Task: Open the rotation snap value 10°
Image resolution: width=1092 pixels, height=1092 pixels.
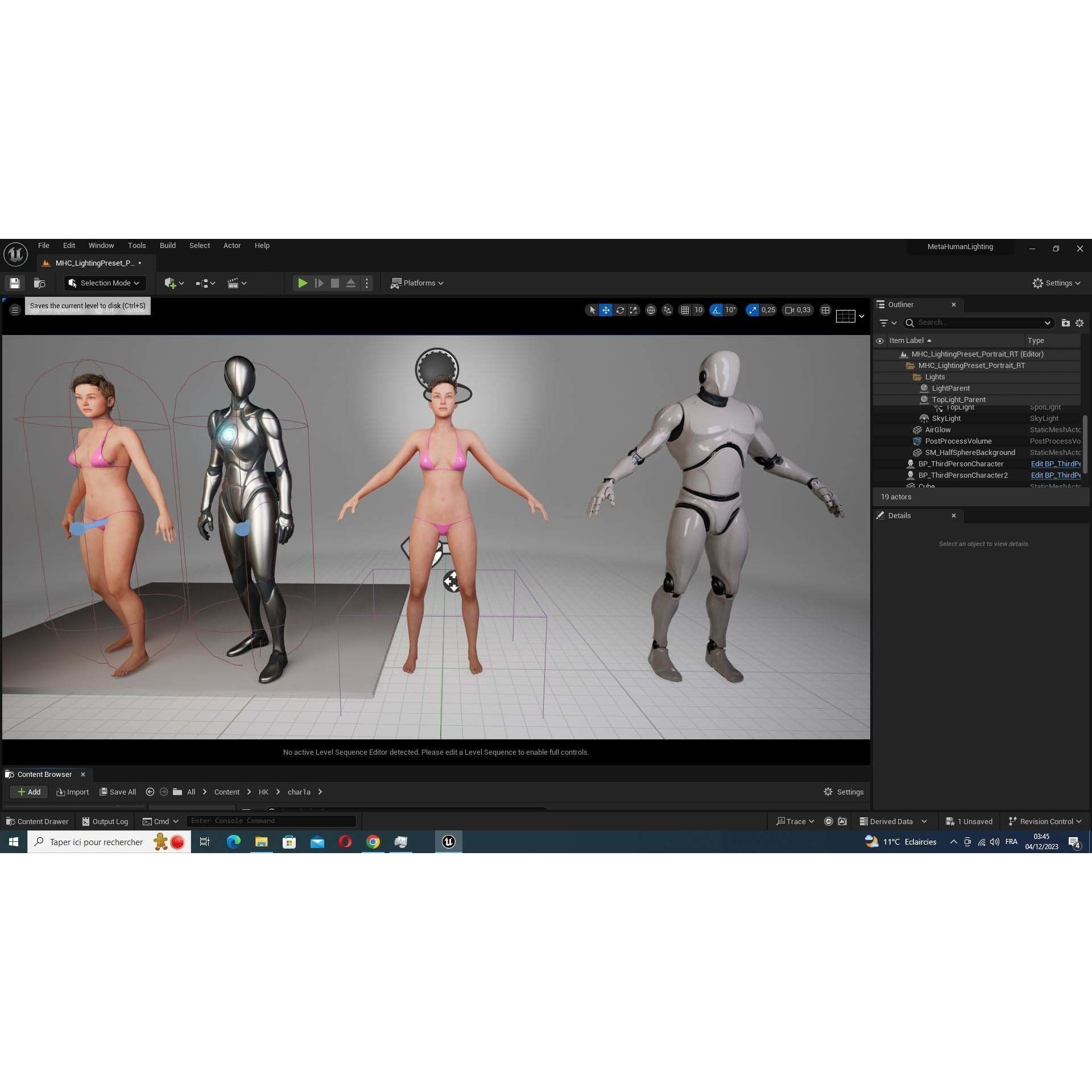Action: click(x=730, y=310)
